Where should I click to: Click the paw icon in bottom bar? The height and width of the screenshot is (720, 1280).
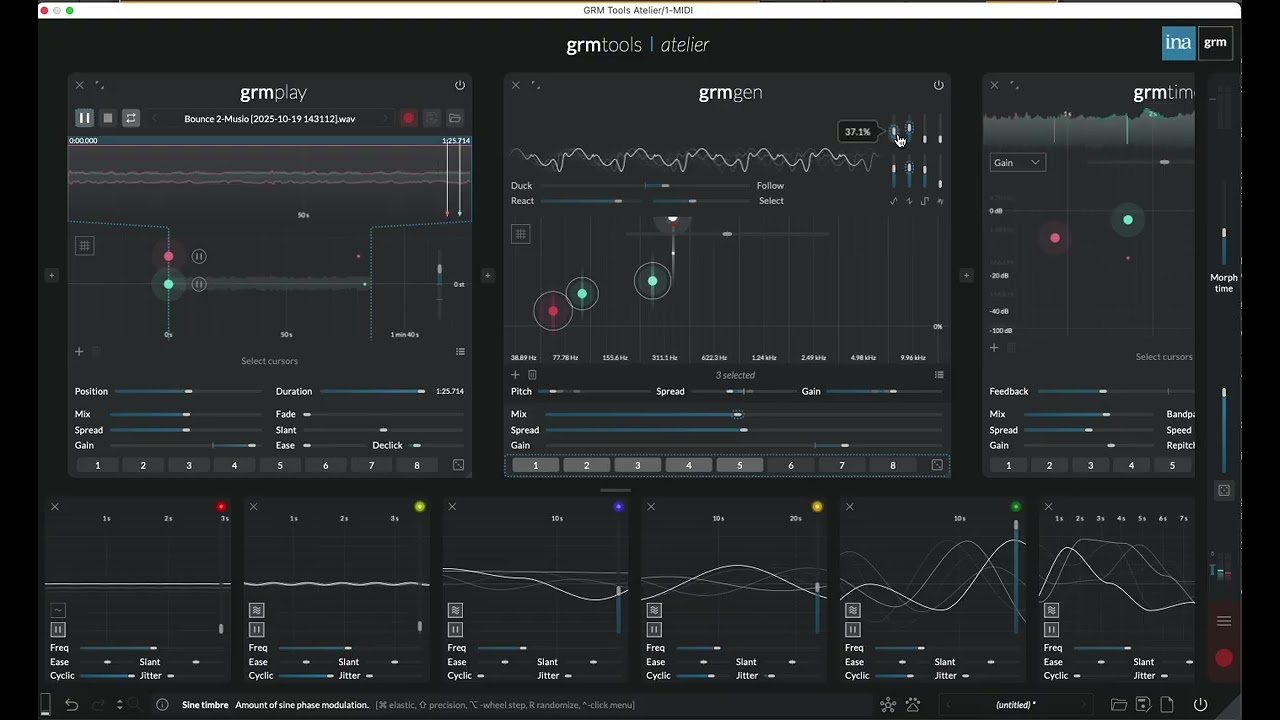[x=913, y=705]
